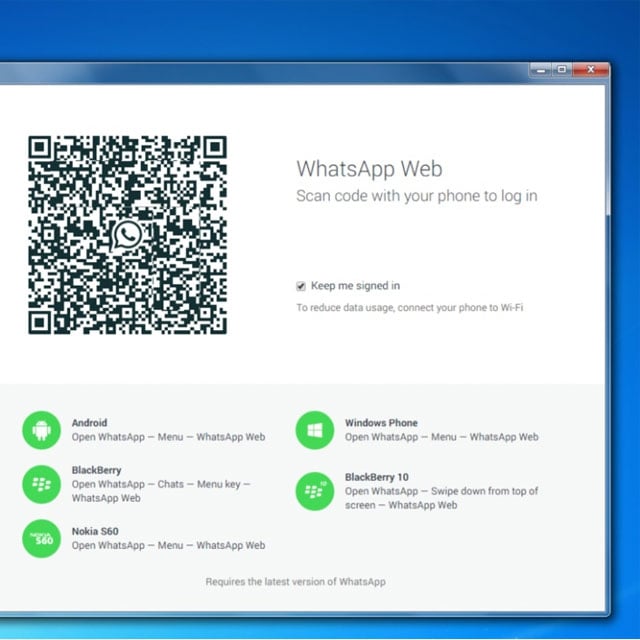Click the BlackBerry 10 swipe-down instructions

click(441, 498)
